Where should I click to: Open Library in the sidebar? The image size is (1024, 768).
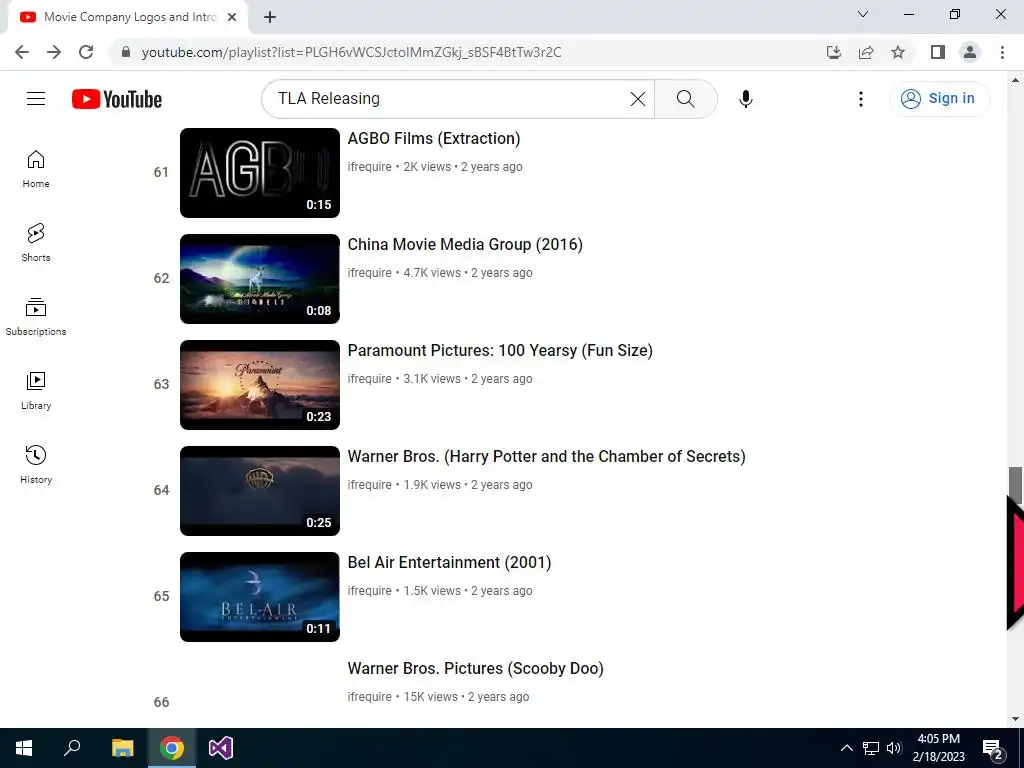pyautogui.click(x=36, y=391)
